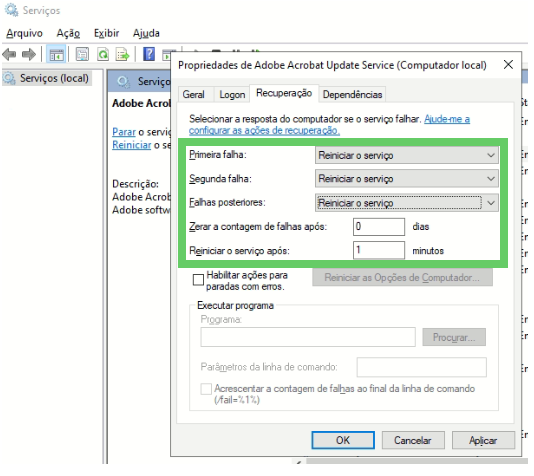
Task: Select Serviços (local) in the tree
Action: click(54, 78)
